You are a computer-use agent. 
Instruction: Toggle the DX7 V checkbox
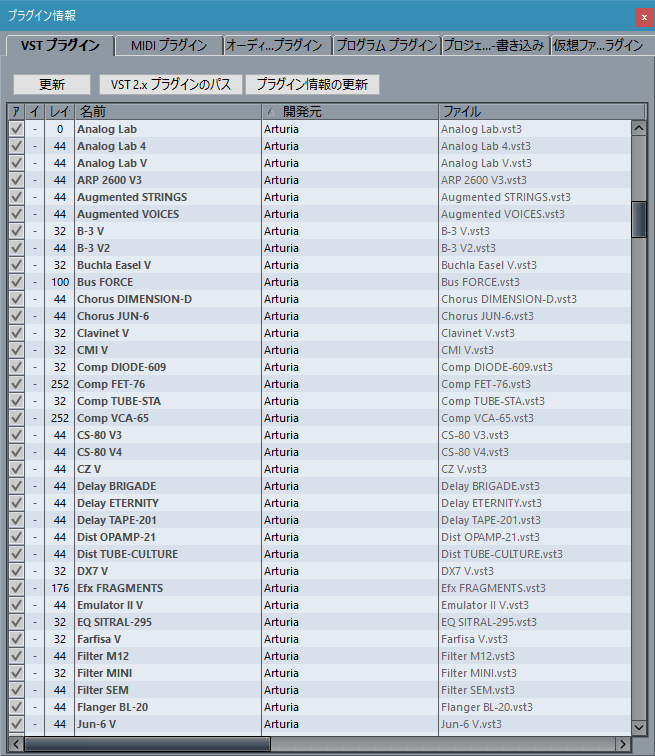[16, 571]
